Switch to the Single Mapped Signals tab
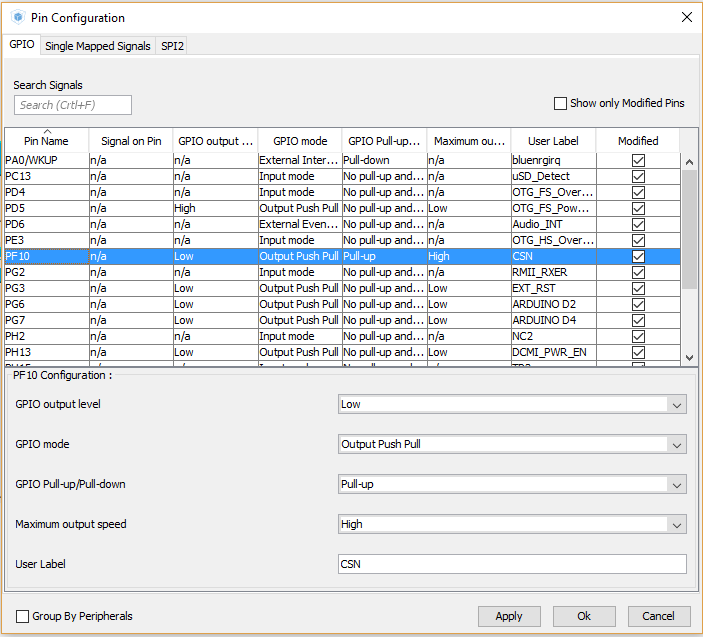This screenshot has height=637, width=703. (98, 46)
